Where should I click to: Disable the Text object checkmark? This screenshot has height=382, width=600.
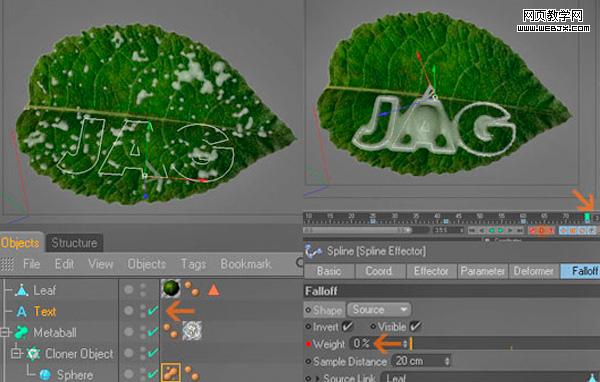[153, 310]
